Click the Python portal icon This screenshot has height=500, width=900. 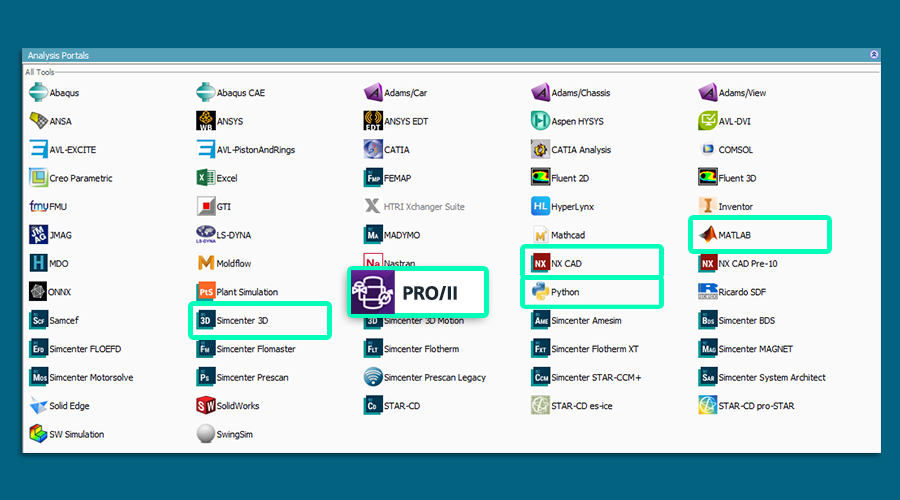point(540,292)
